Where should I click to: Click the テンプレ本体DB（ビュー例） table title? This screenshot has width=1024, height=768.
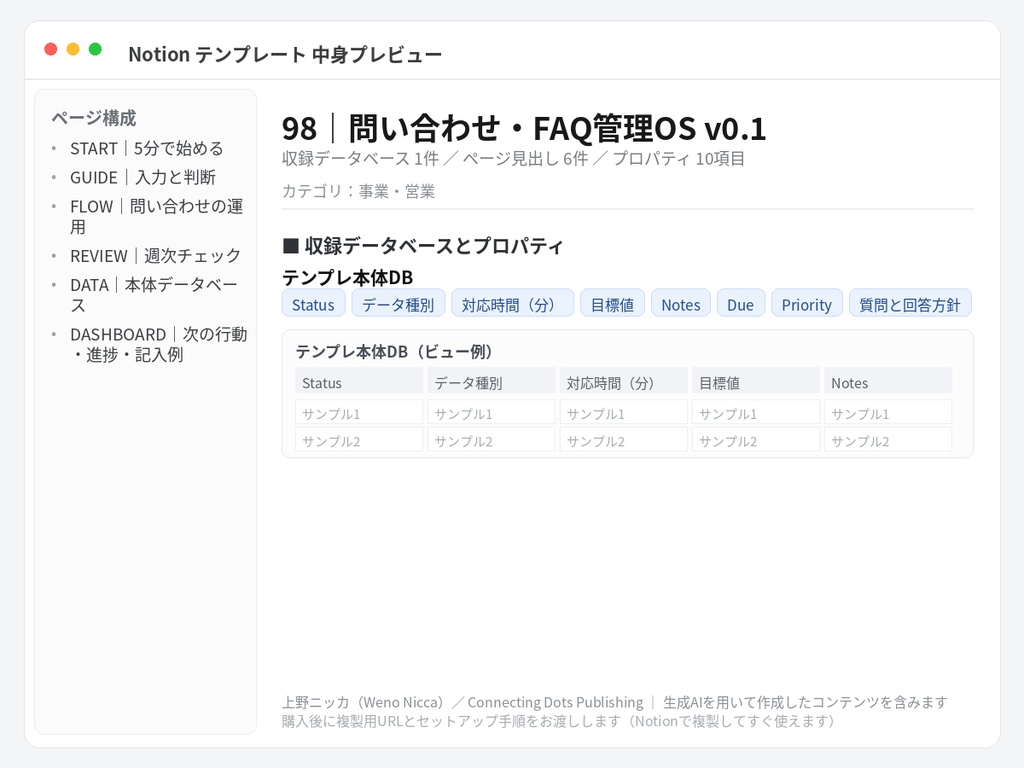[394, 351]
